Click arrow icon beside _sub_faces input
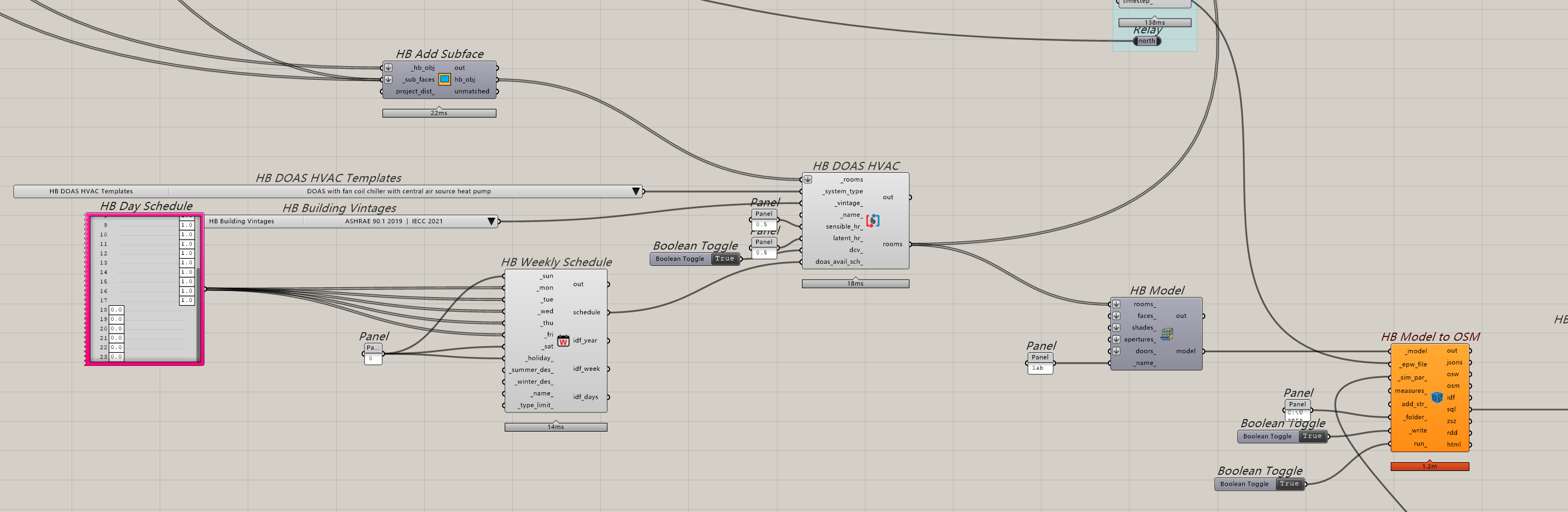1568x512 pixels. pyautogui.click(x=388, y=79)
